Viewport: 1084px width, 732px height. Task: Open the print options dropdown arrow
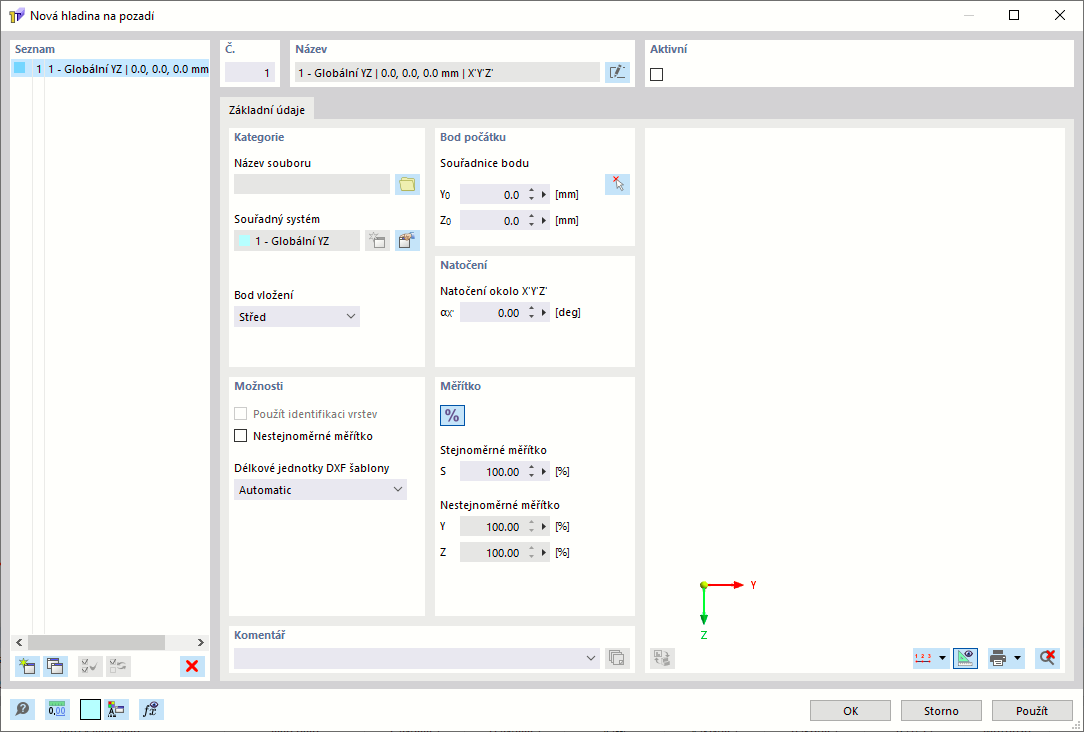pos(1018,658)
